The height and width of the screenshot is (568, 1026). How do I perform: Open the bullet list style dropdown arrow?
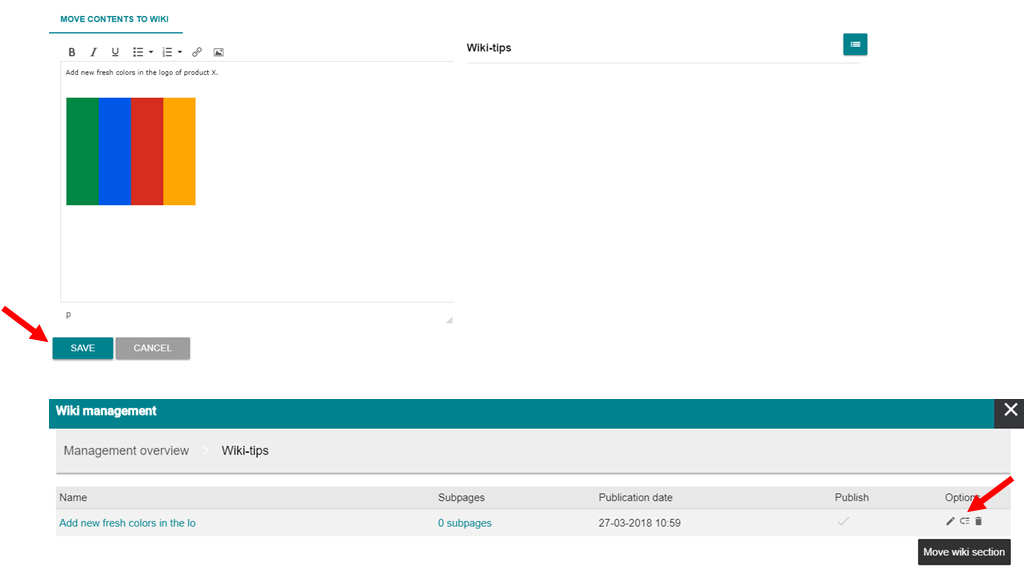[150, 52]
